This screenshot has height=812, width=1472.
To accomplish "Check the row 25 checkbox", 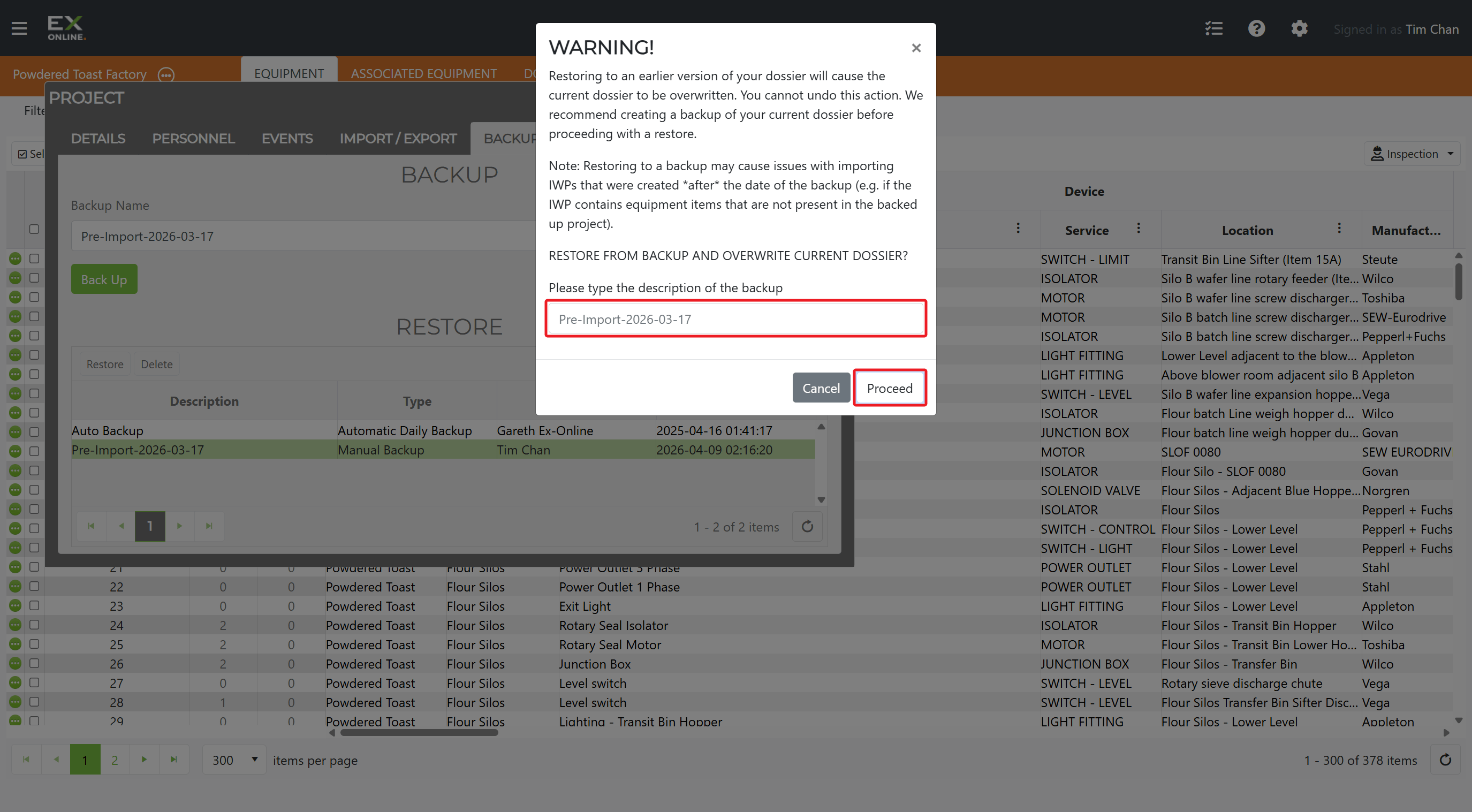I will point(34,644).
